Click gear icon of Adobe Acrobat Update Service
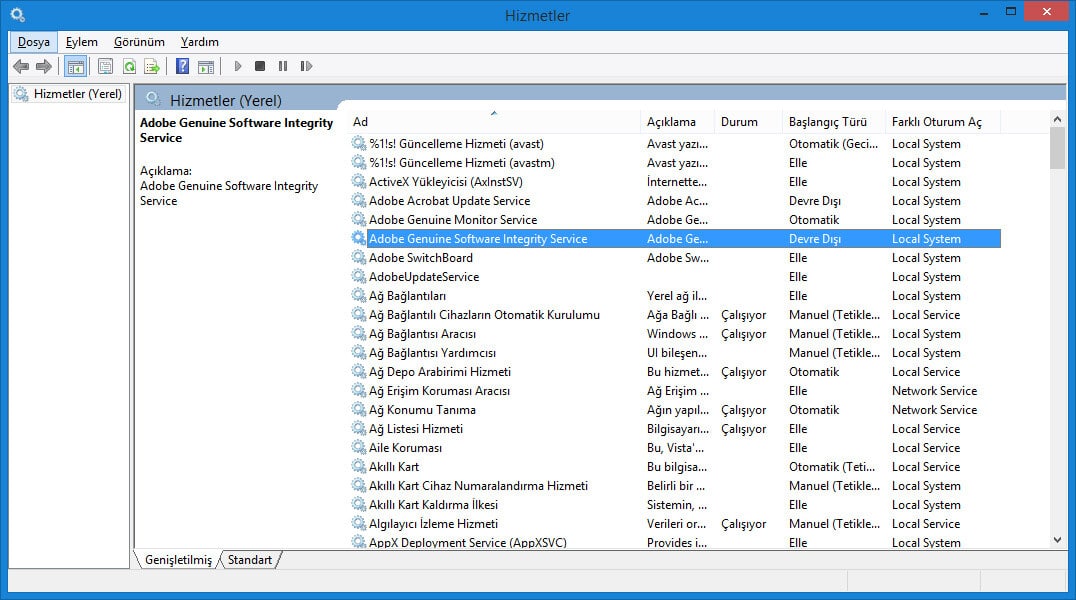This screenshot has height=600, width=1076. click(x=358, y=200)
